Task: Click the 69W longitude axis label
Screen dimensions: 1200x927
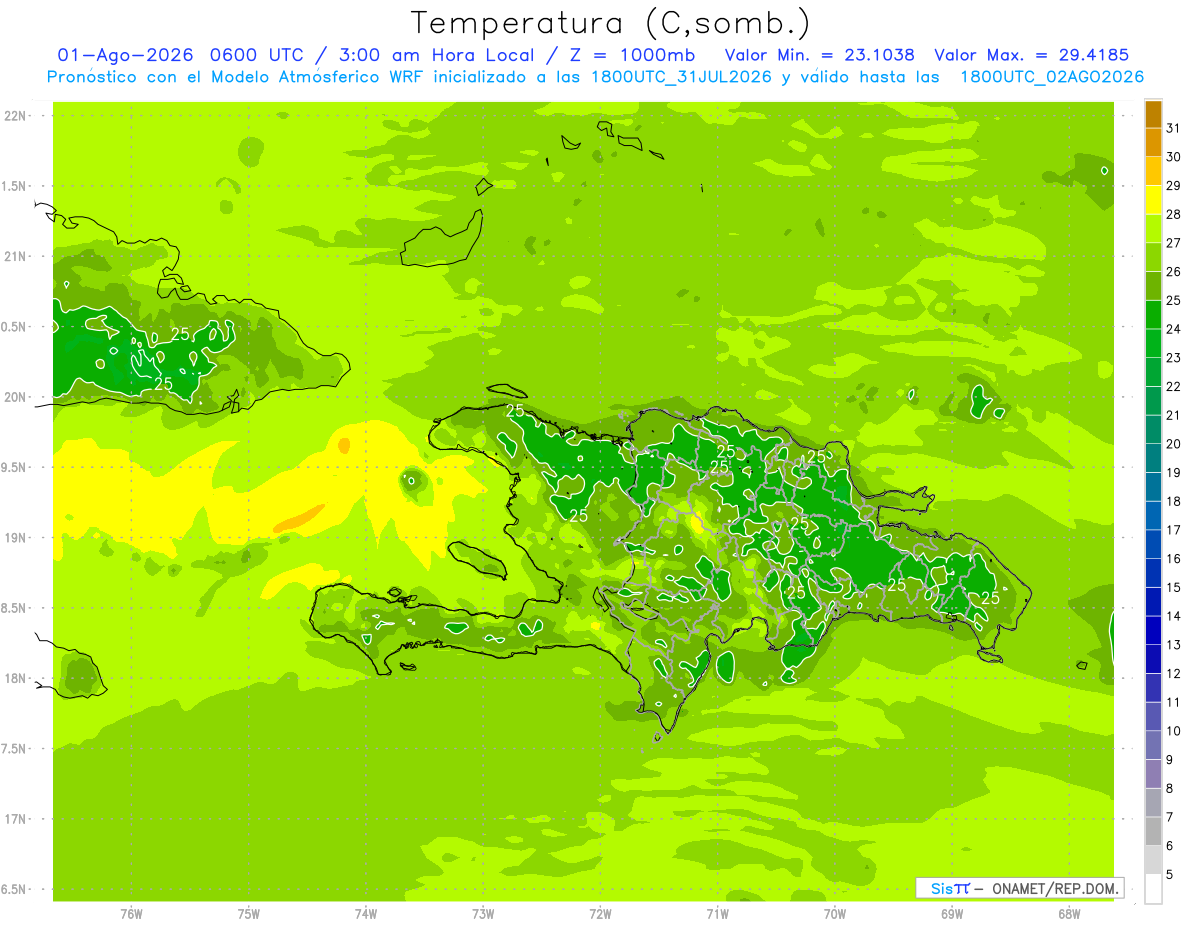Action: pos(952,914)
